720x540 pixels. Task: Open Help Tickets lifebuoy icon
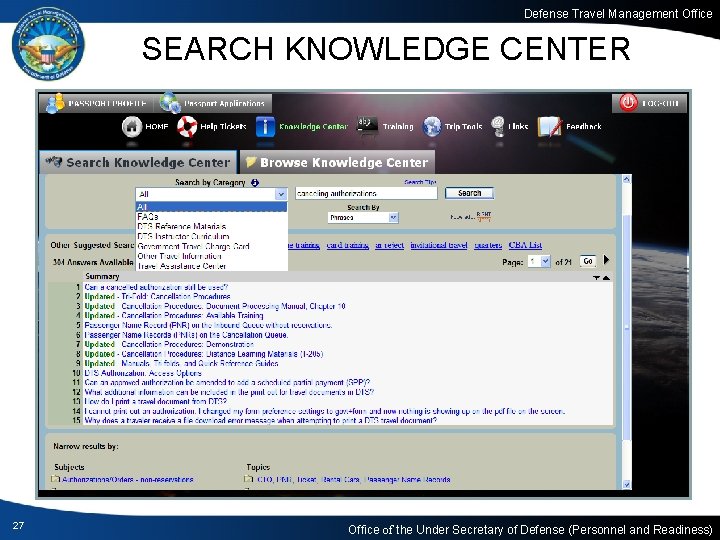click(x=187, y=126)
